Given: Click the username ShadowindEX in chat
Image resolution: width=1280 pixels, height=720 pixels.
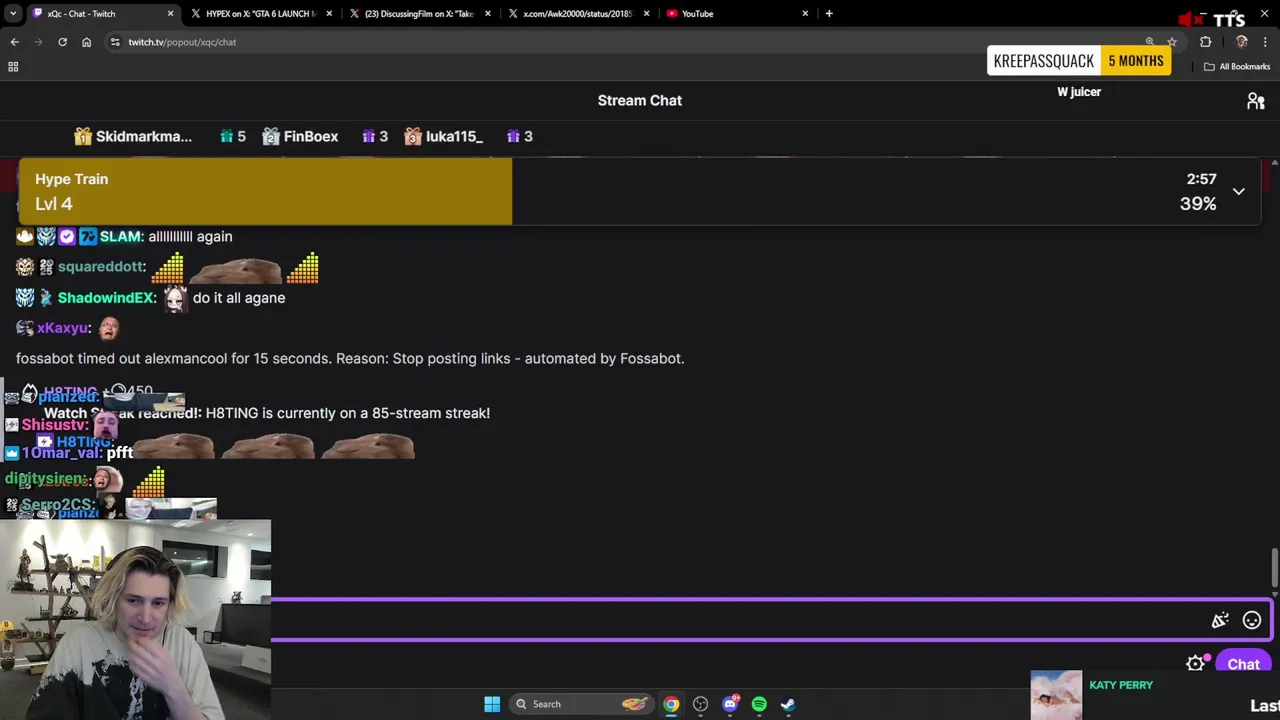Looking at the screenshot, I should click(106, 298).
